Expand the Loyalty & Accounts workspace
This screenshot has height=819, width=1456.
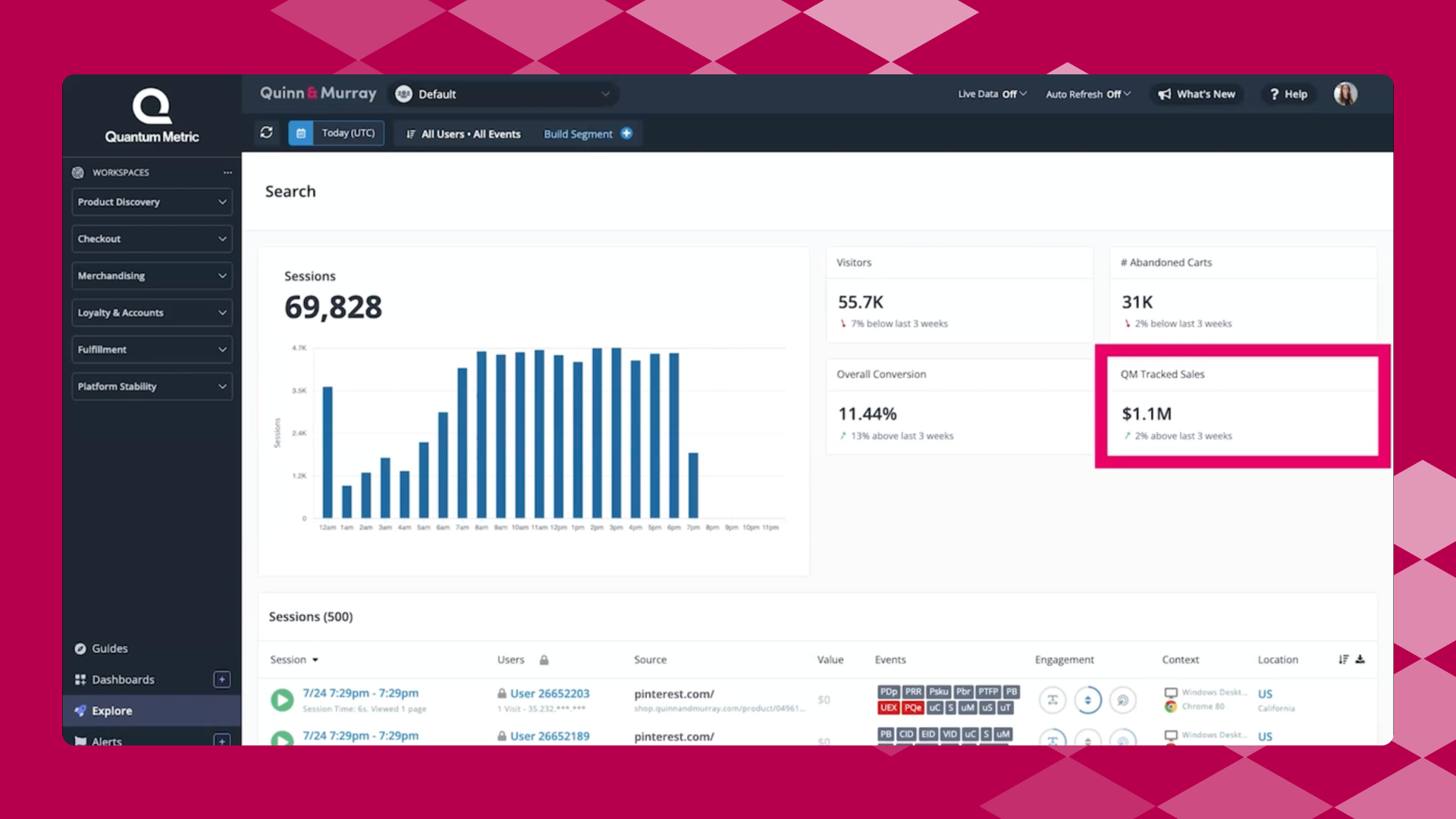152,312
